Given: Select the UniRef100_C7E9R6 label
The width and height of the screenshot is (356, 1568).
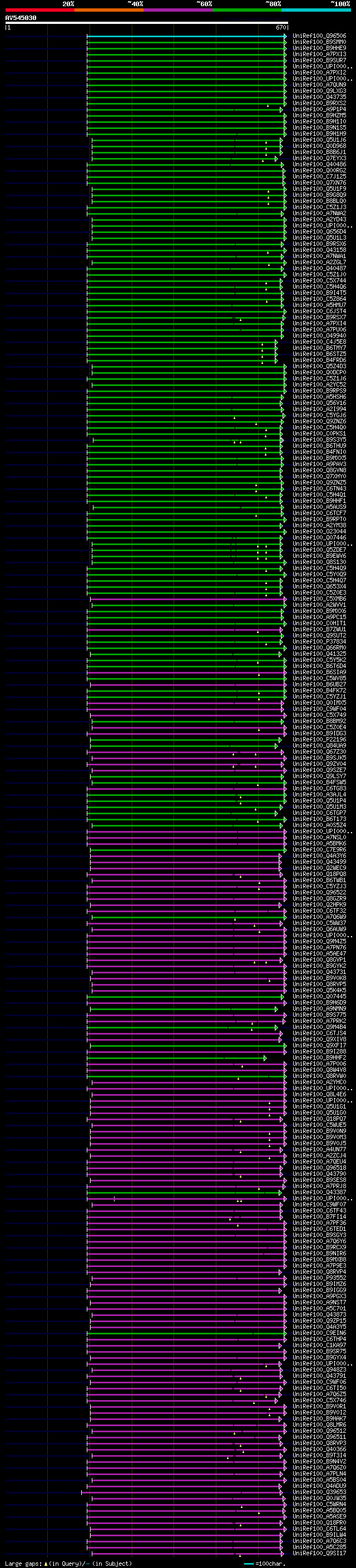Looking at the screenshot, I should (319, 850).
